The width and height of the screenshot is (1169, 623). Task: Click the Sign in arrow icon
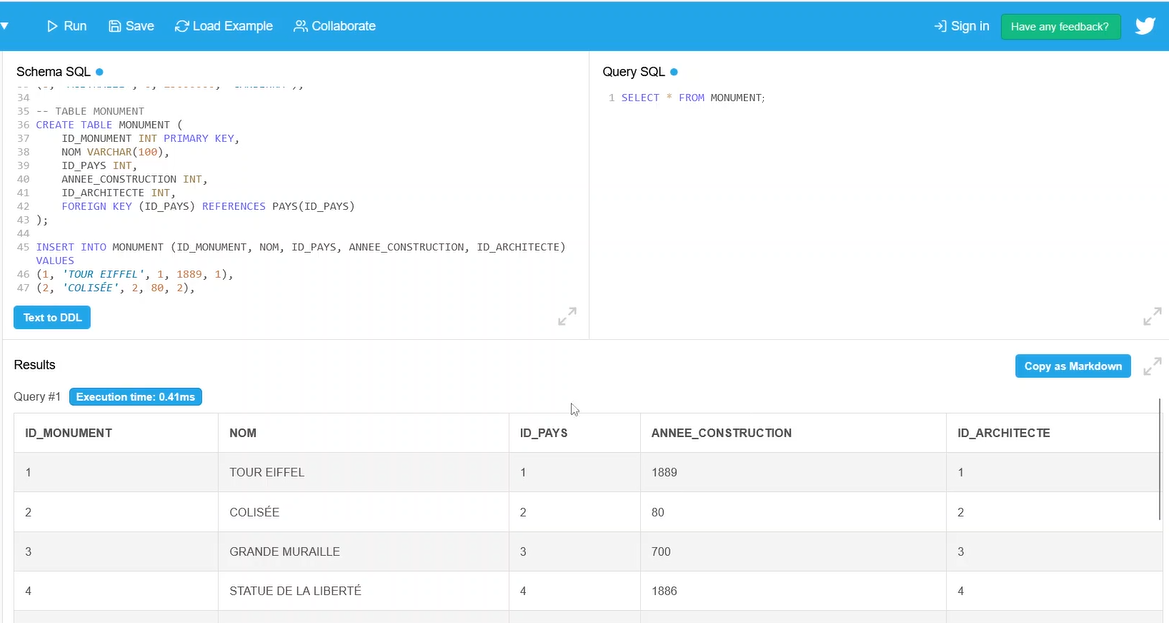[x=940, y=26]
